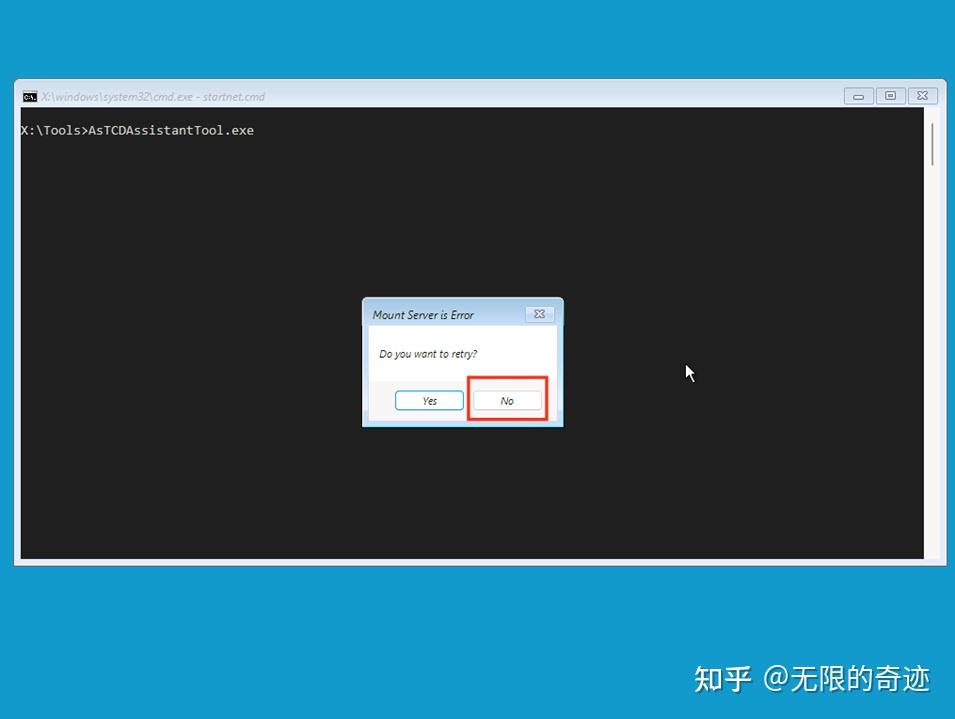
Task: Select the Mount Server is Error title bar
Action: (440, 313)
